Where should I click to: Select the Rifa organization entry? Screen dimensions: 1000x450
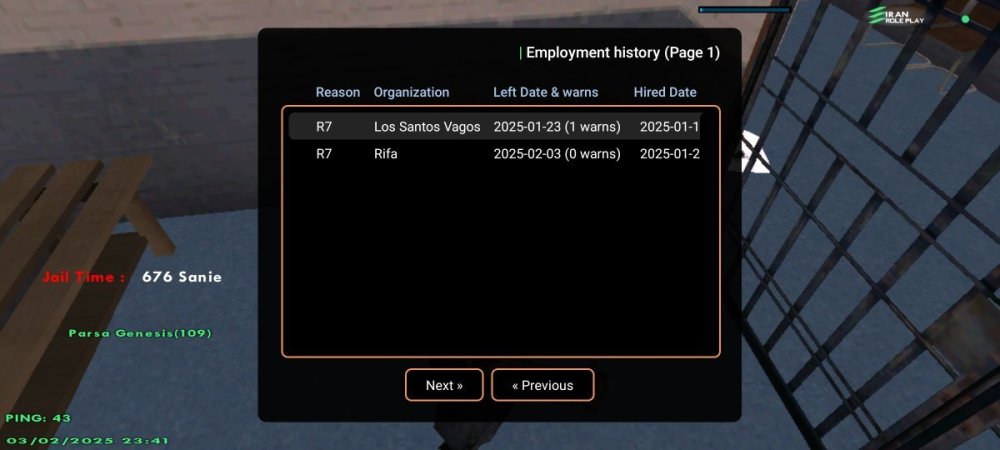point(386,154)
